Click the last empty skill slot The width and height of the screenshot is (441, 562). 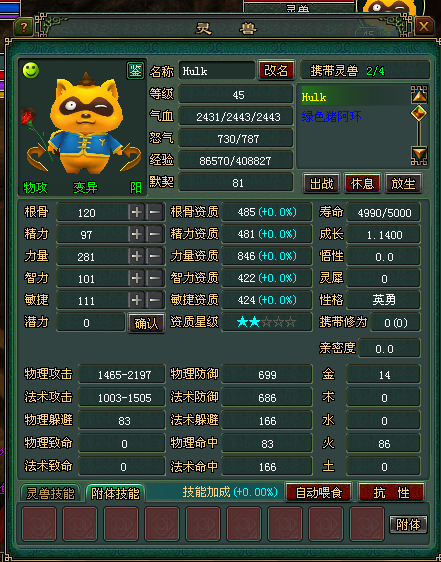(x=367, y=524)
